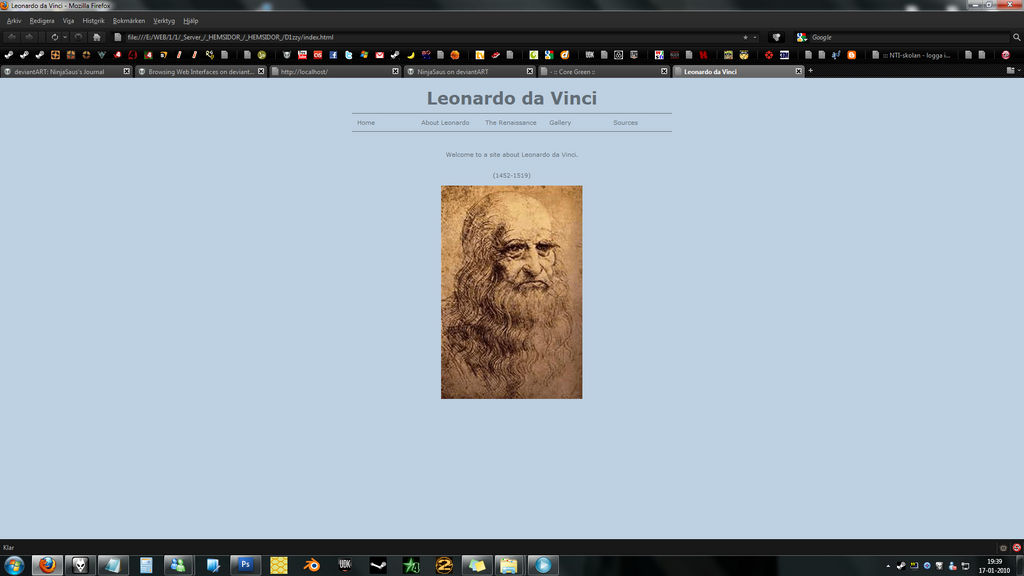Open the red Netflix-style N bookmark

tap(703, 55)
